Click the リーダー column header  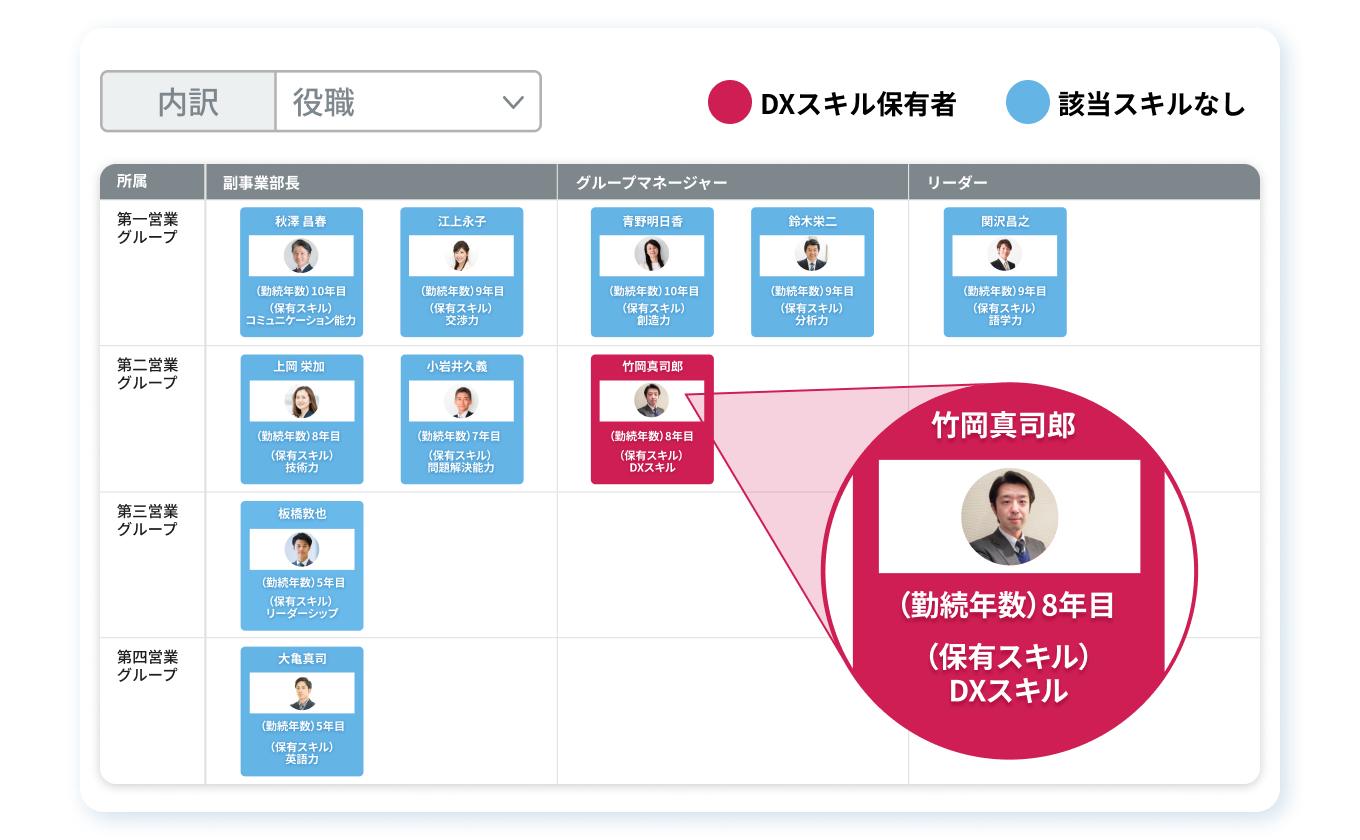(957, 183)
